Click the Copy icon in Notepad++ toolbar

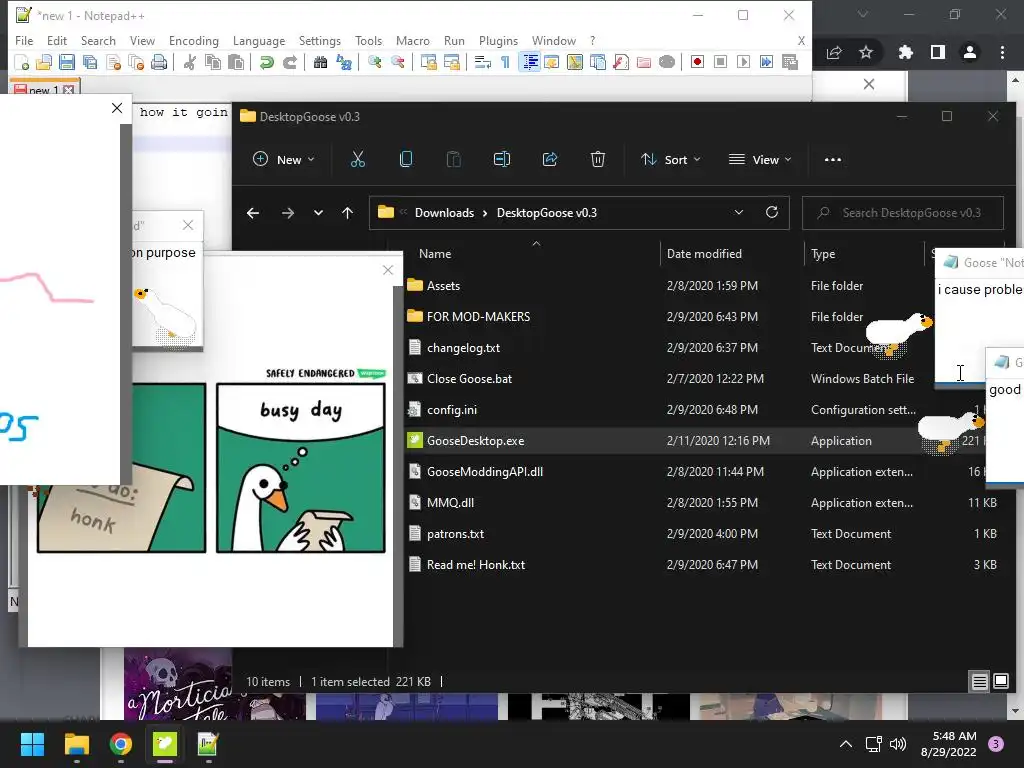point(213,62)
